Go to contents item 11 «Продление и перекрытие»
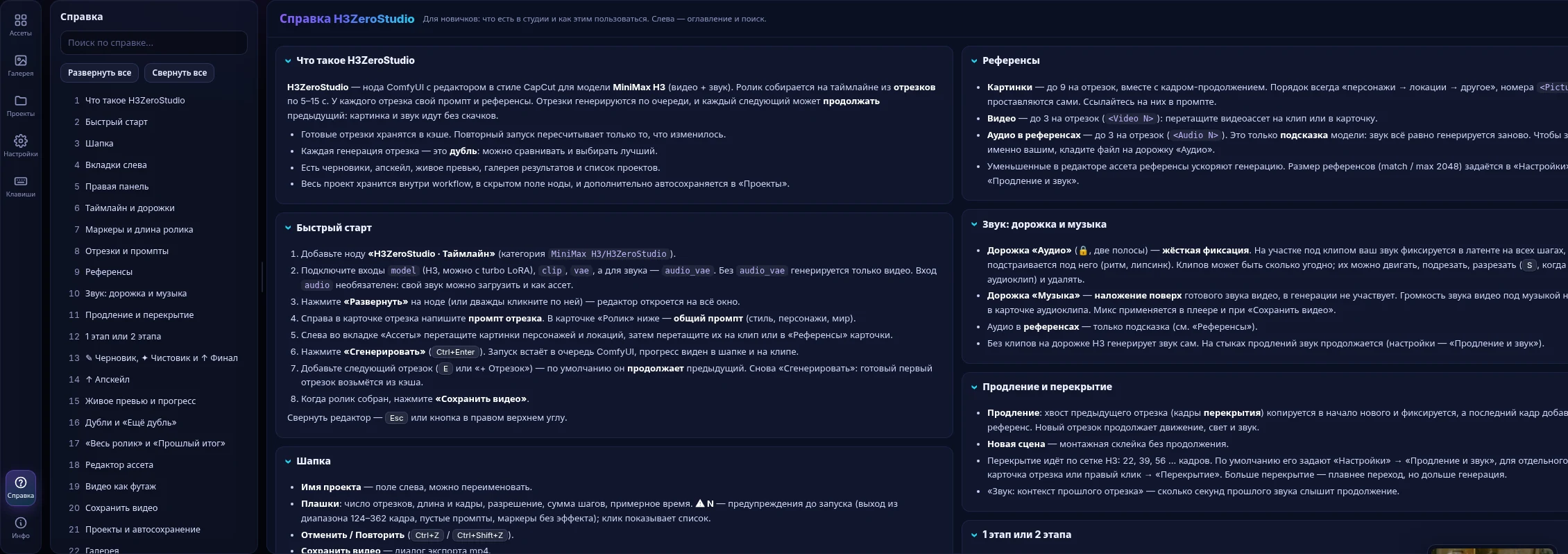 pos(154,315)
